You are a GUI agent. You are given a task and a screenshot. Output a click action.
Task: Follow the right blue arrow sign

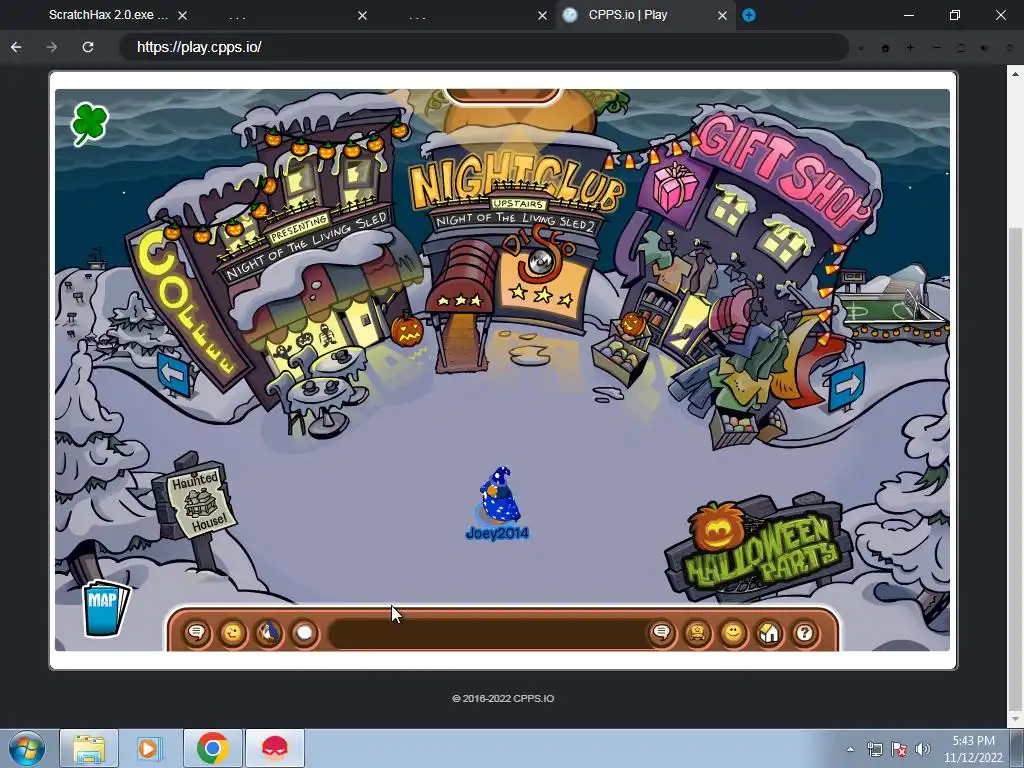846,387
